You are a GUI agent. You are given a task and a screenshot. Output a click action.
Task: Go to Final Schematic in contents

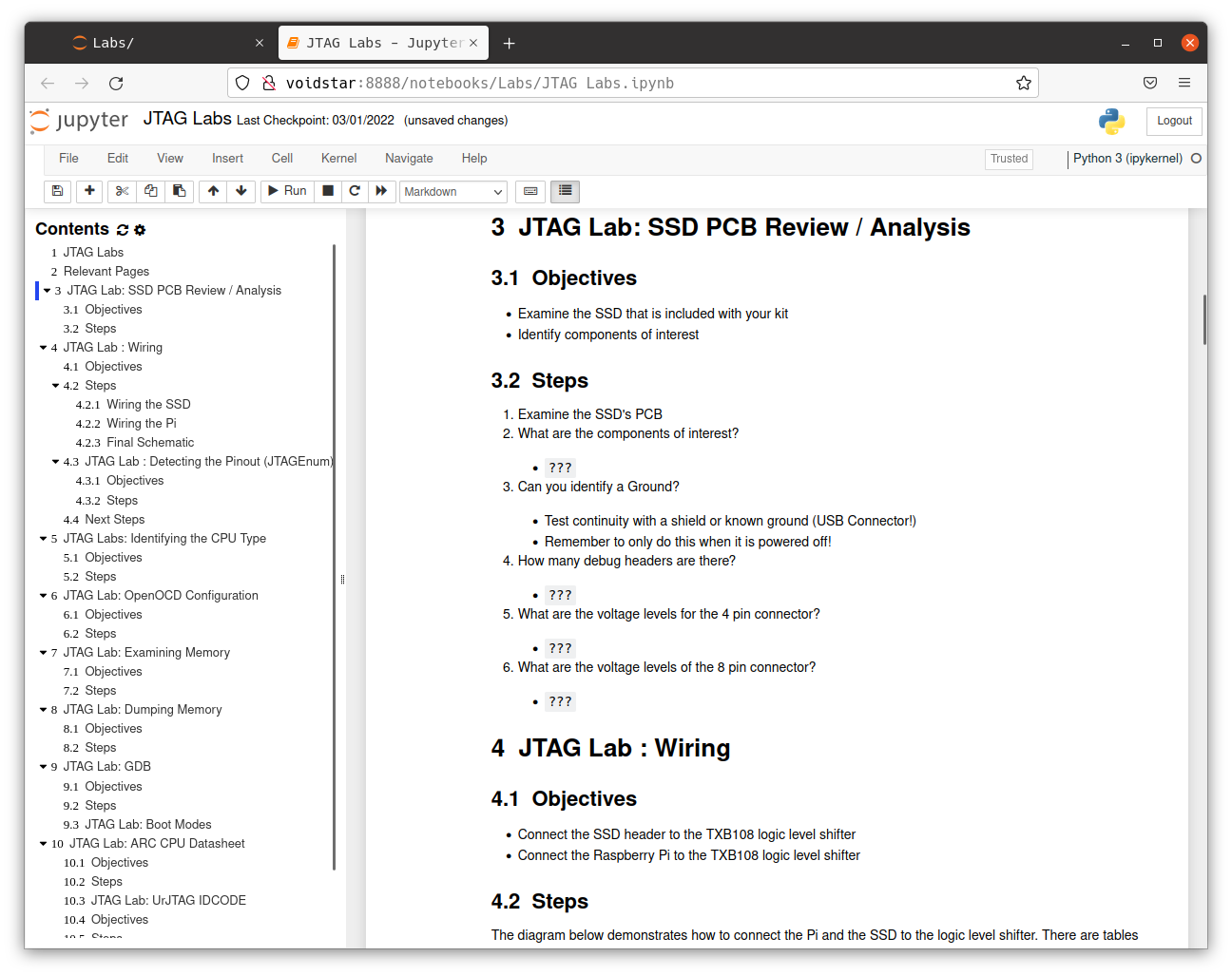click(150, 443)
